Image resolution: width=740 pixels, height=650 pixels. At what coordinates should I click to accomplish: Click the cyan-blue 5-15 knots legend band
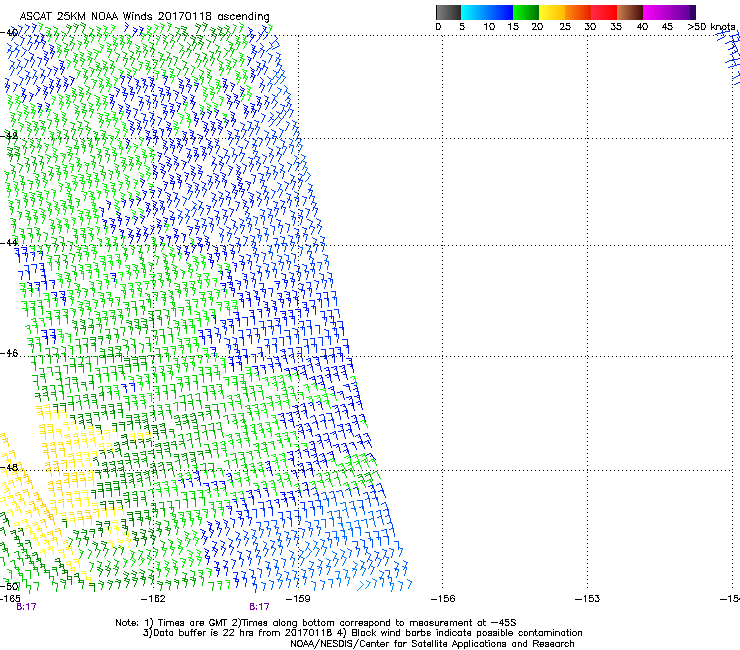tap(487, 12)
